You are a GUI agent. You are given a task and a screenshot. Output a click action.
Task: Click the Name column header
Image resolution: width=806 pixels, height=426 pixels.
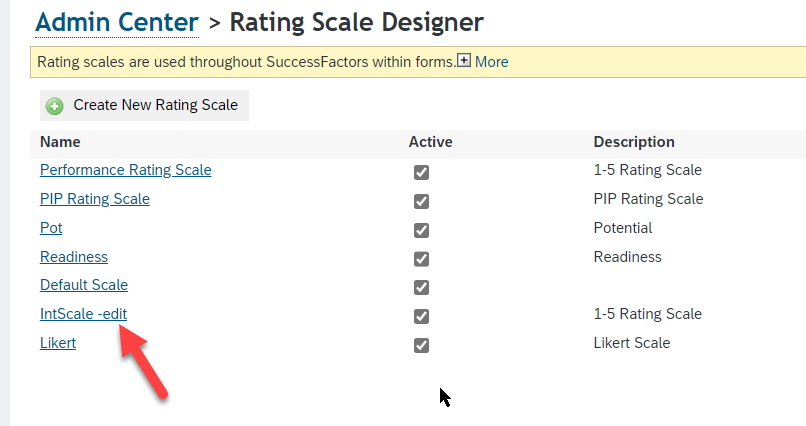(x=60, y=142)
